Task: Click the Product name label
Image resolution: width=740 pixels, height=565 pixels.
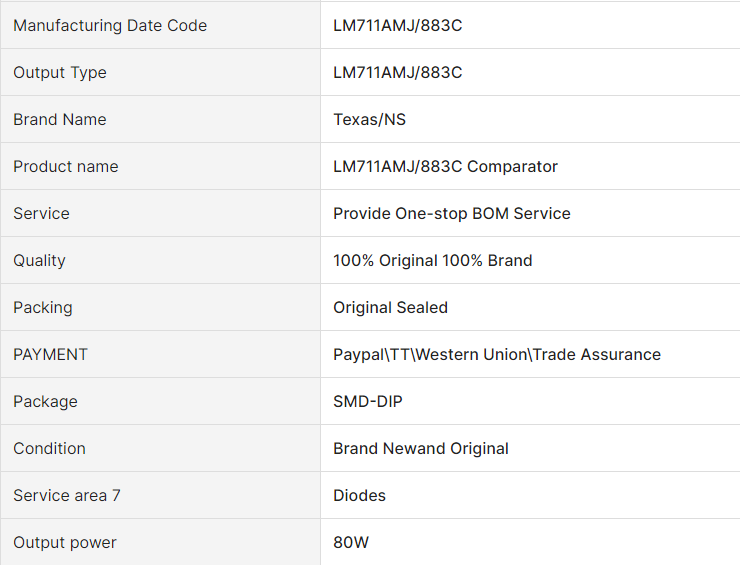Action: 66,167
